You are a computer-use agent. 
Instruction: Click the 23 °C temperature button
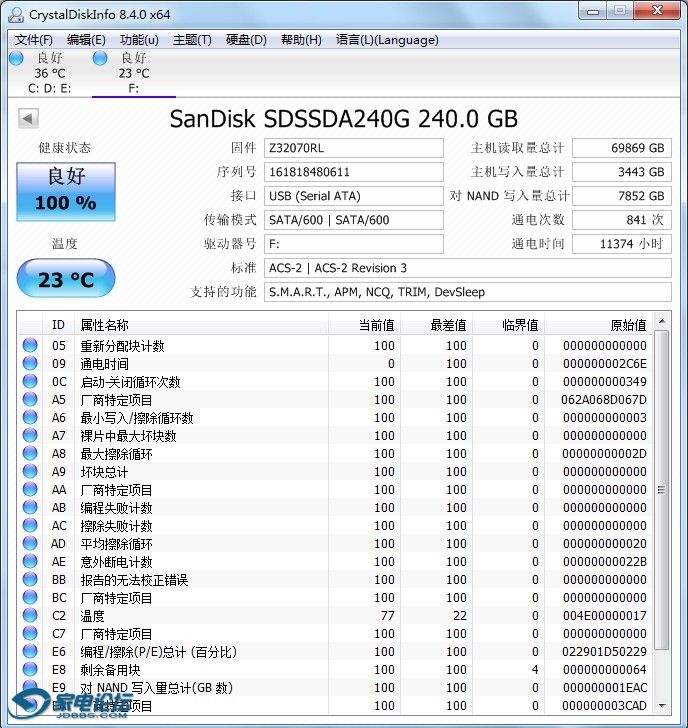point(66,279)
